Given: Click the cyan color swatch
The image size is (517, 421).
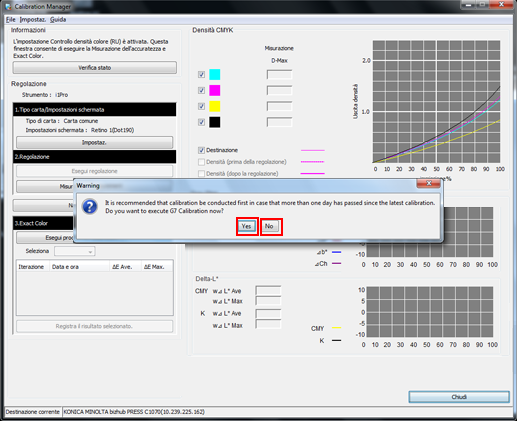Looking at the screenshot, I should [215, 74].
